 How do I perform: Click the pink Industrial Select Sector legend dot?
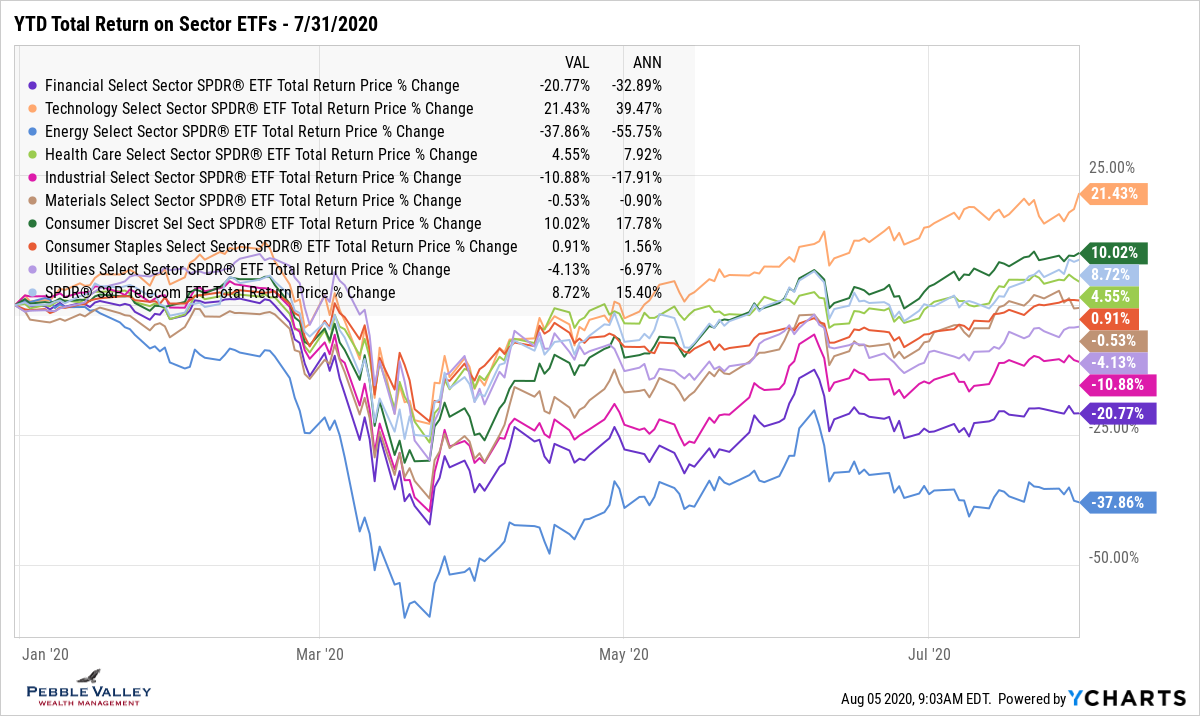coord(34,178)
